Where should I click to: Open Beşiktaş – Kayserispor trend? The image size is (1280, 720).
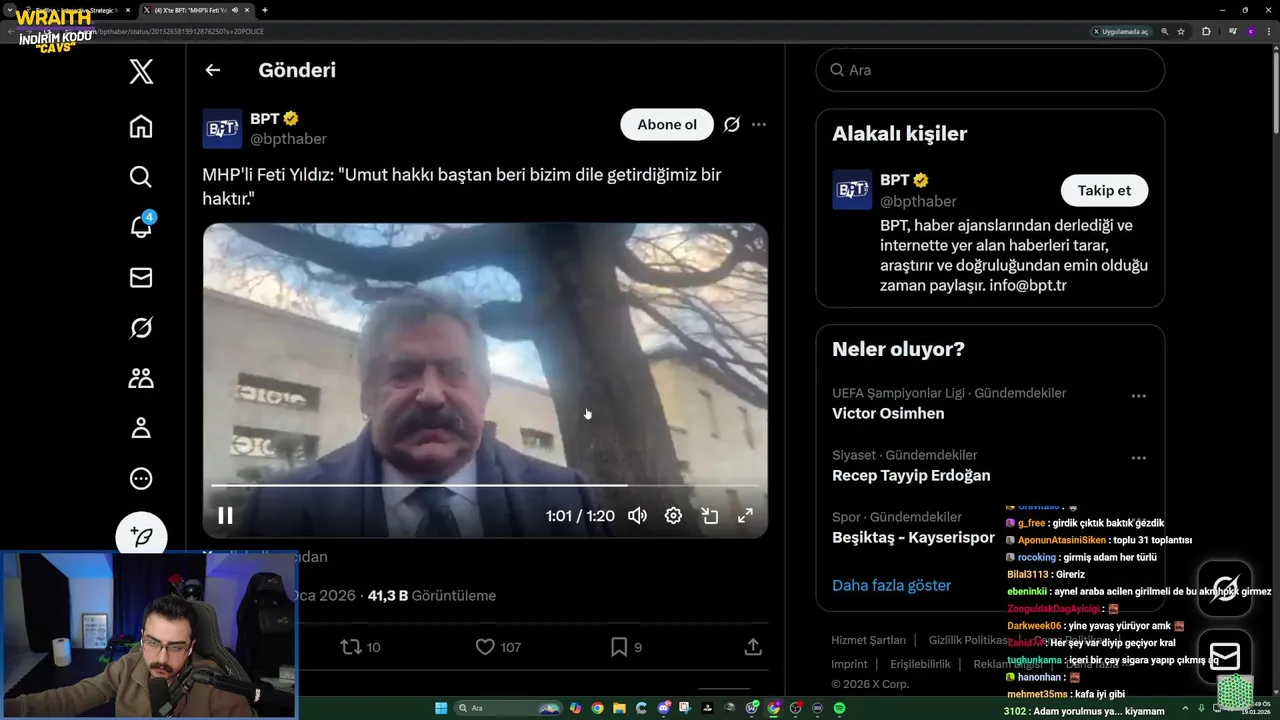tap(913, 537)
